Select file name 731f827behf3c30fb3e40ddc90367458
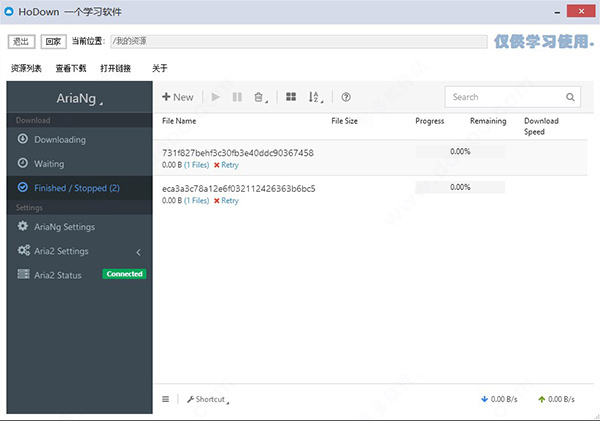 (x=238, y=153)
